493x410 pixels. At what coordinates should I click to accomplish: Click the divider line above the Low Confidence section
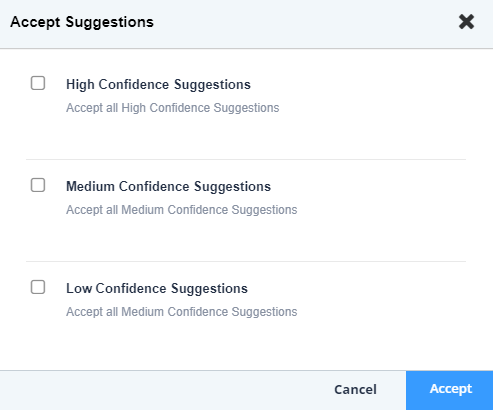(246, 261)
